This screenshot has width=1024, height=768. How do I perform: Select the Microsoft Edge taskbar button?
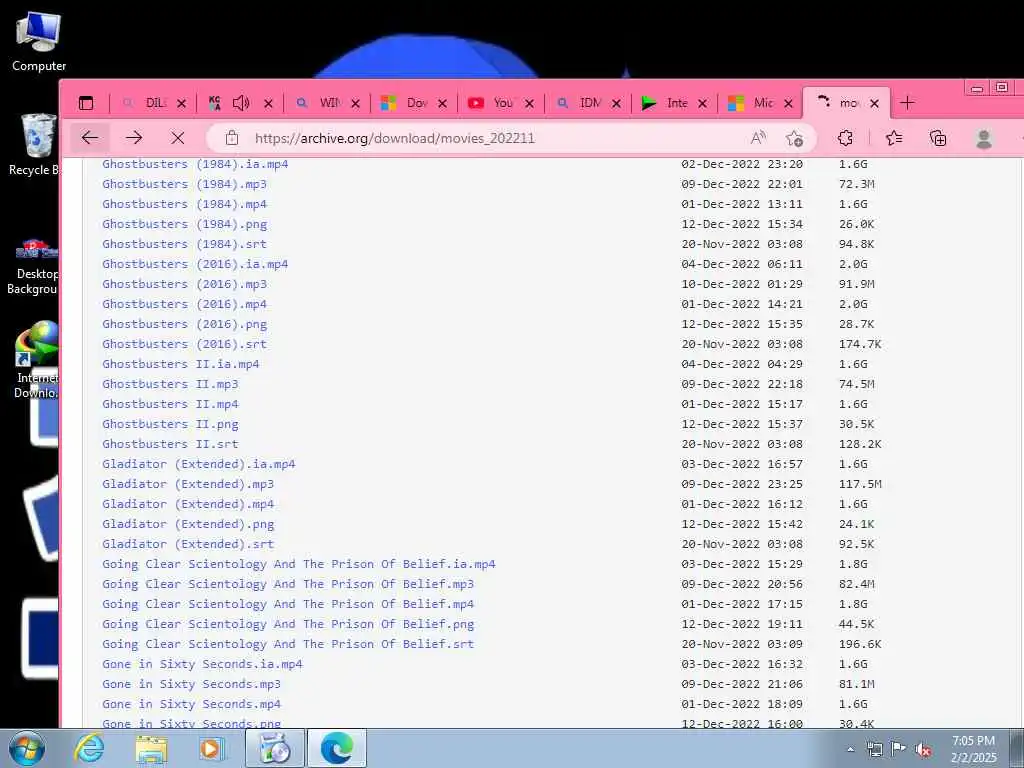(x=337, y=748)
